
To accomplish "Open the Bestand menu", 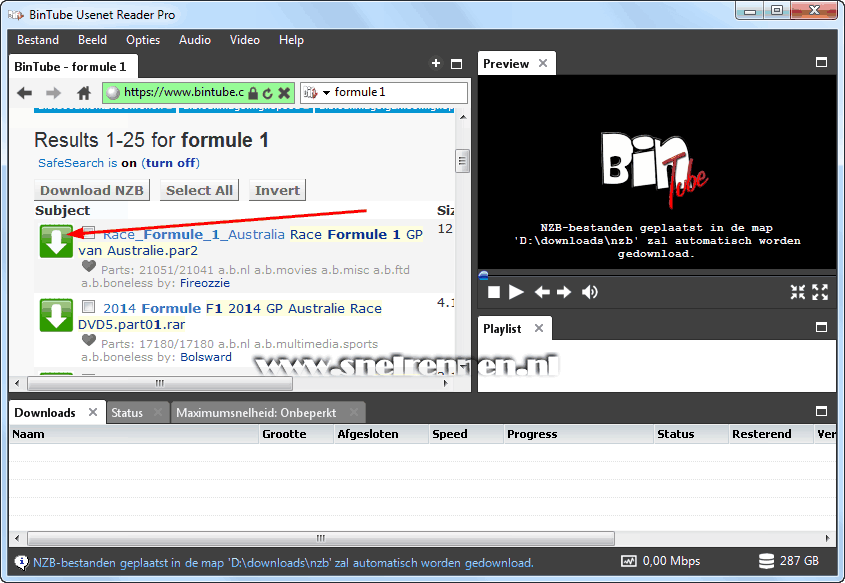I will click(x=38, y=40).
